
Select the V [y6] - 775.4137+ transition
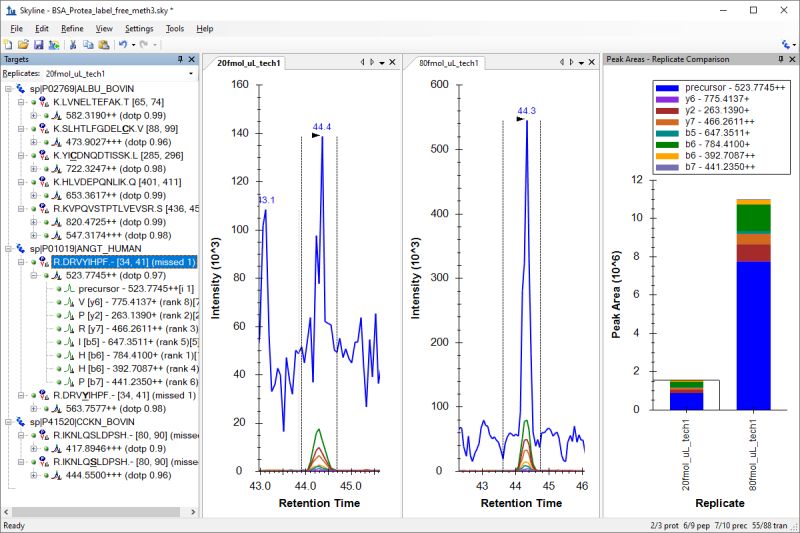click(138, 302)
